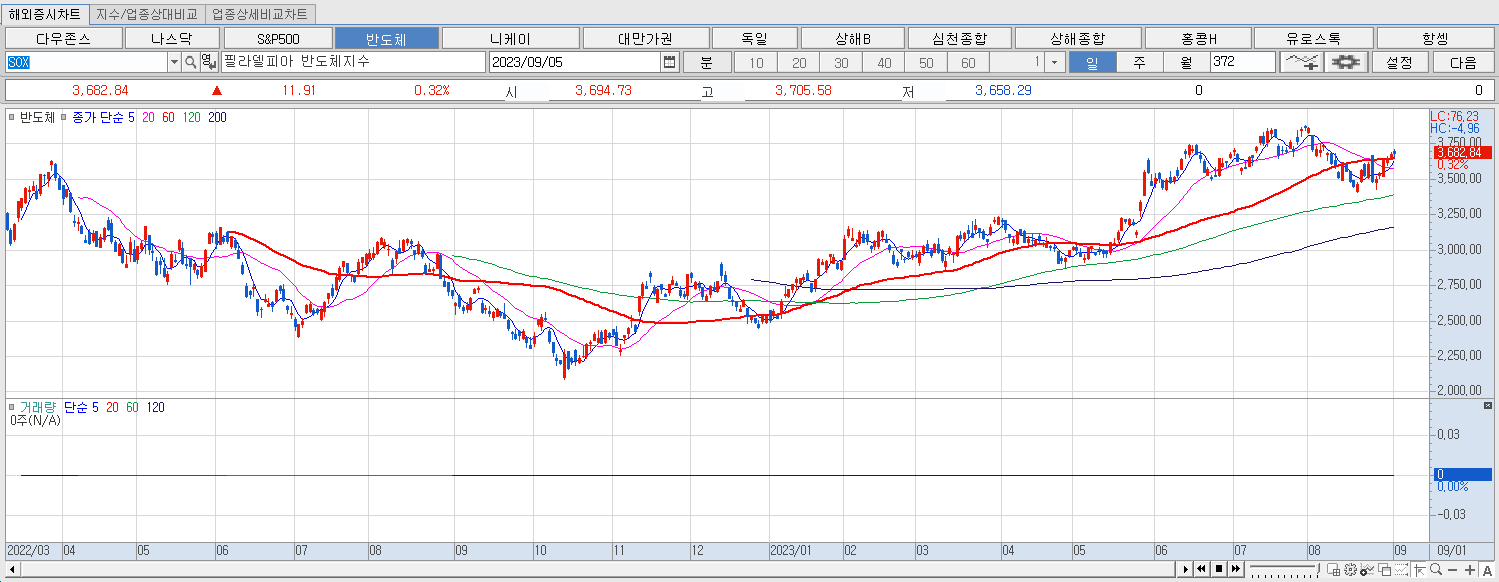Screen dimensions: 1499x582
Task: Switch to the 지수/업종상대비교 tab
Action: pos(147,14)
